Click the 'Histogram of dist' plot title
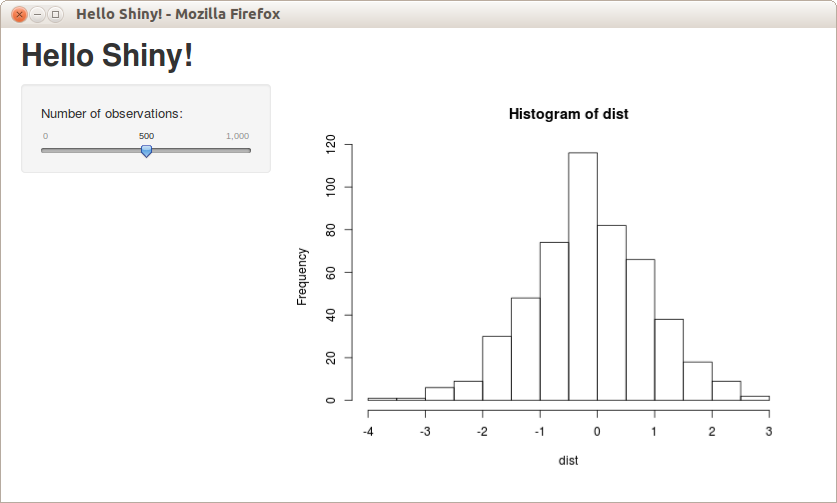 [x=568, y=114]
